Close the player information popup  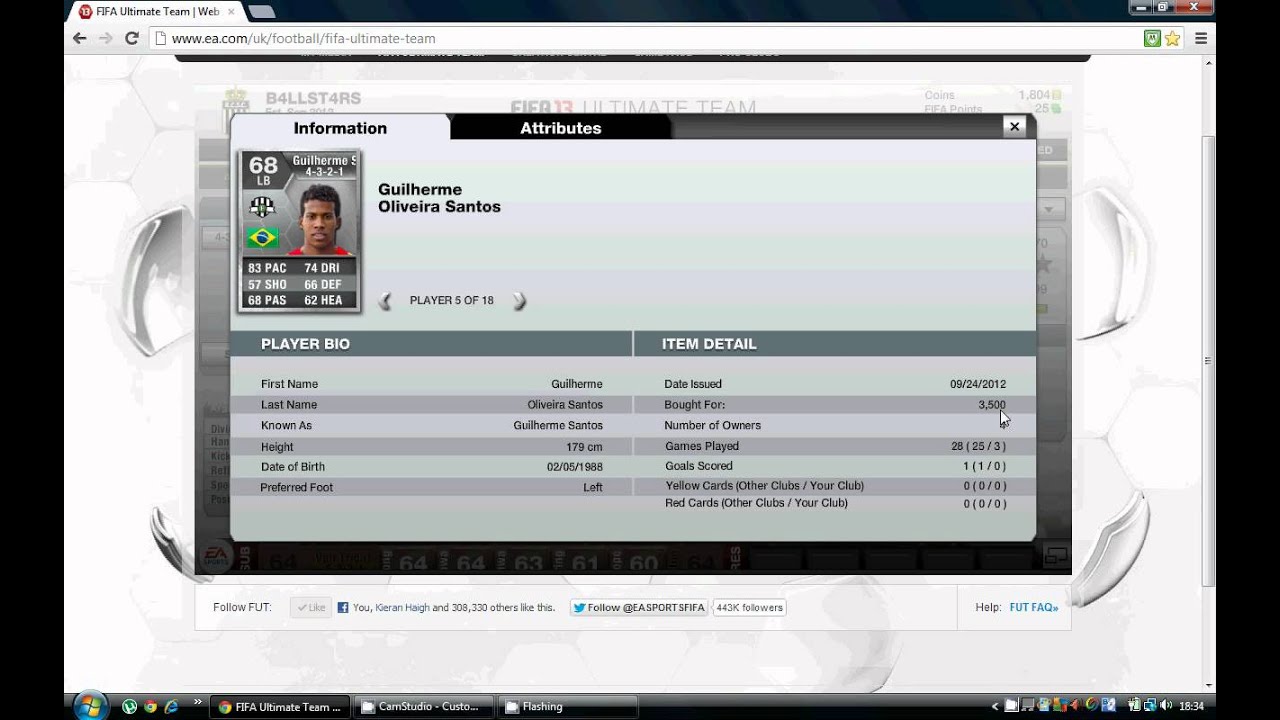[1014, 127]
